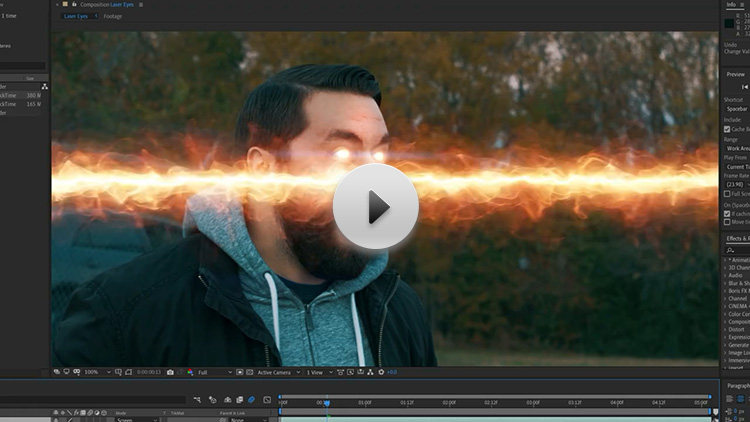Switch to the Footage tab
The height and width of the screenshot is (422, 750).
[x=113, y=16]
